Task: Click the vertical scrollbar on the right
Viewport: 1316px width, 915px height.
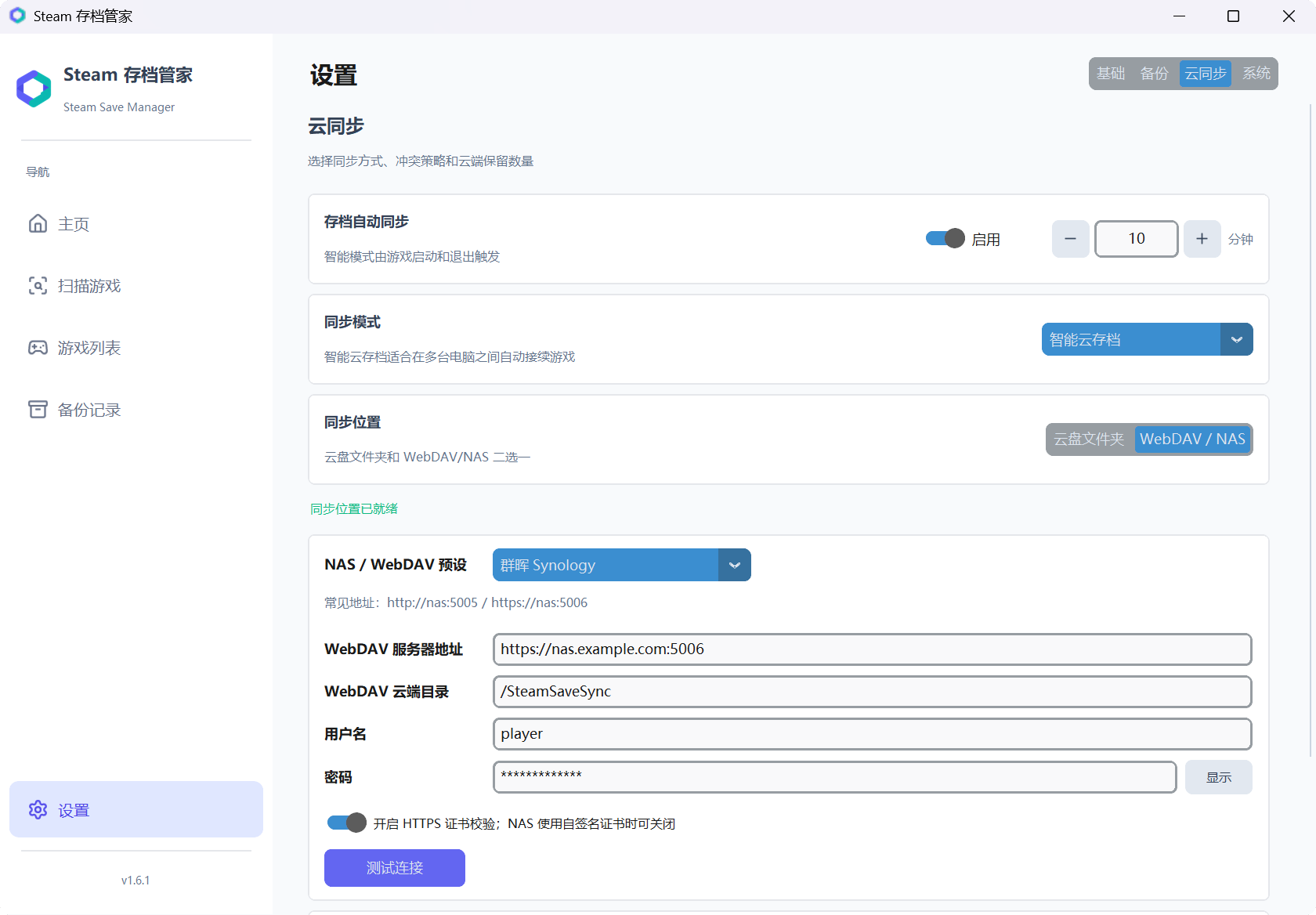Action: (x=1311, y=431)
